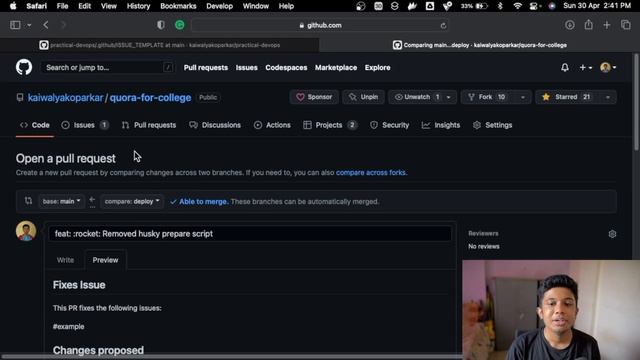
Task: Click the Fork button
Action: pyautogui.click(x=488, y=97)
